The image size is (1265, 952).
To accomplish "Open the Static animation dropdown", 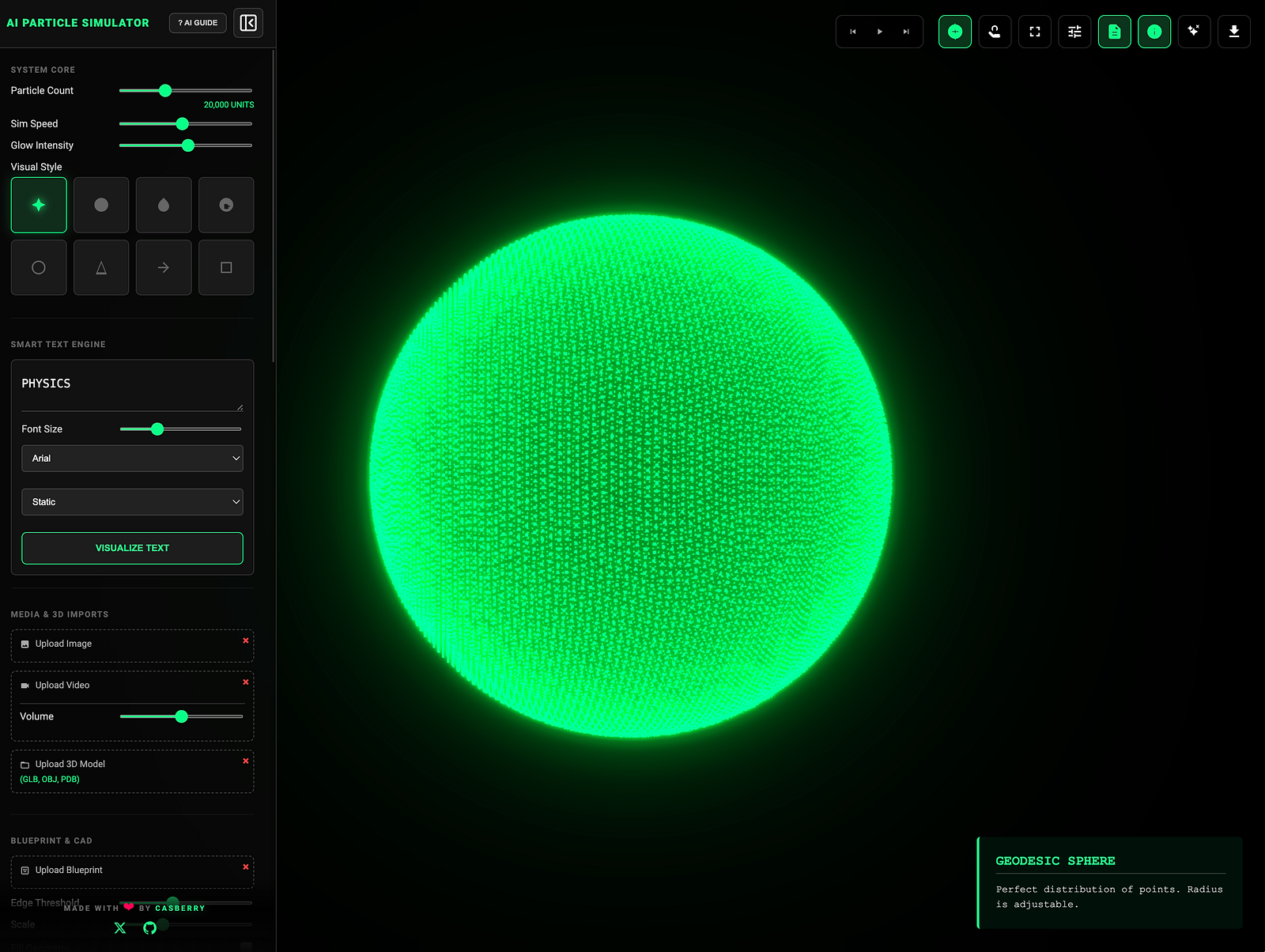I will coord(132,502).
